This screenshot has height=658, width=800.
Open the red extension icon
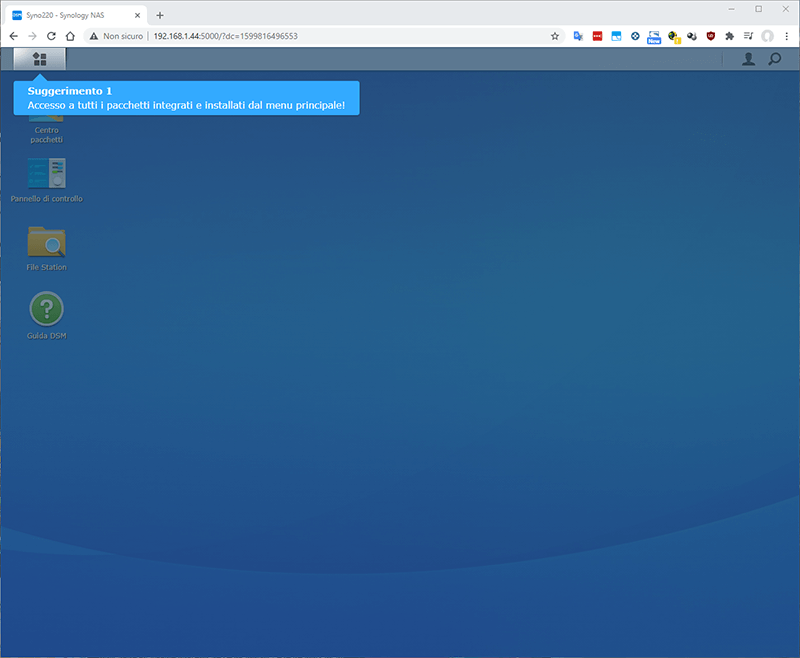(x=597, y=36)
